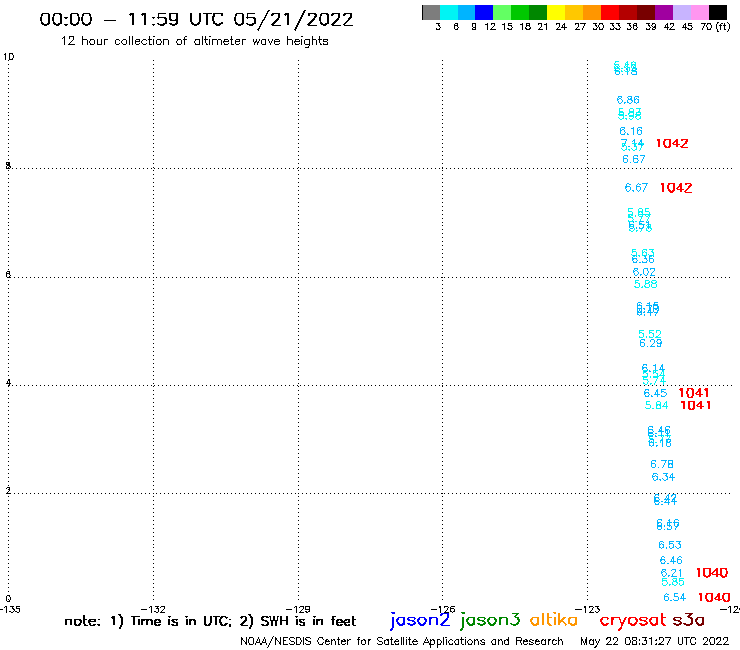Click the note about UTC and SWH feet

pyautogui.click(x=210, y=621)
